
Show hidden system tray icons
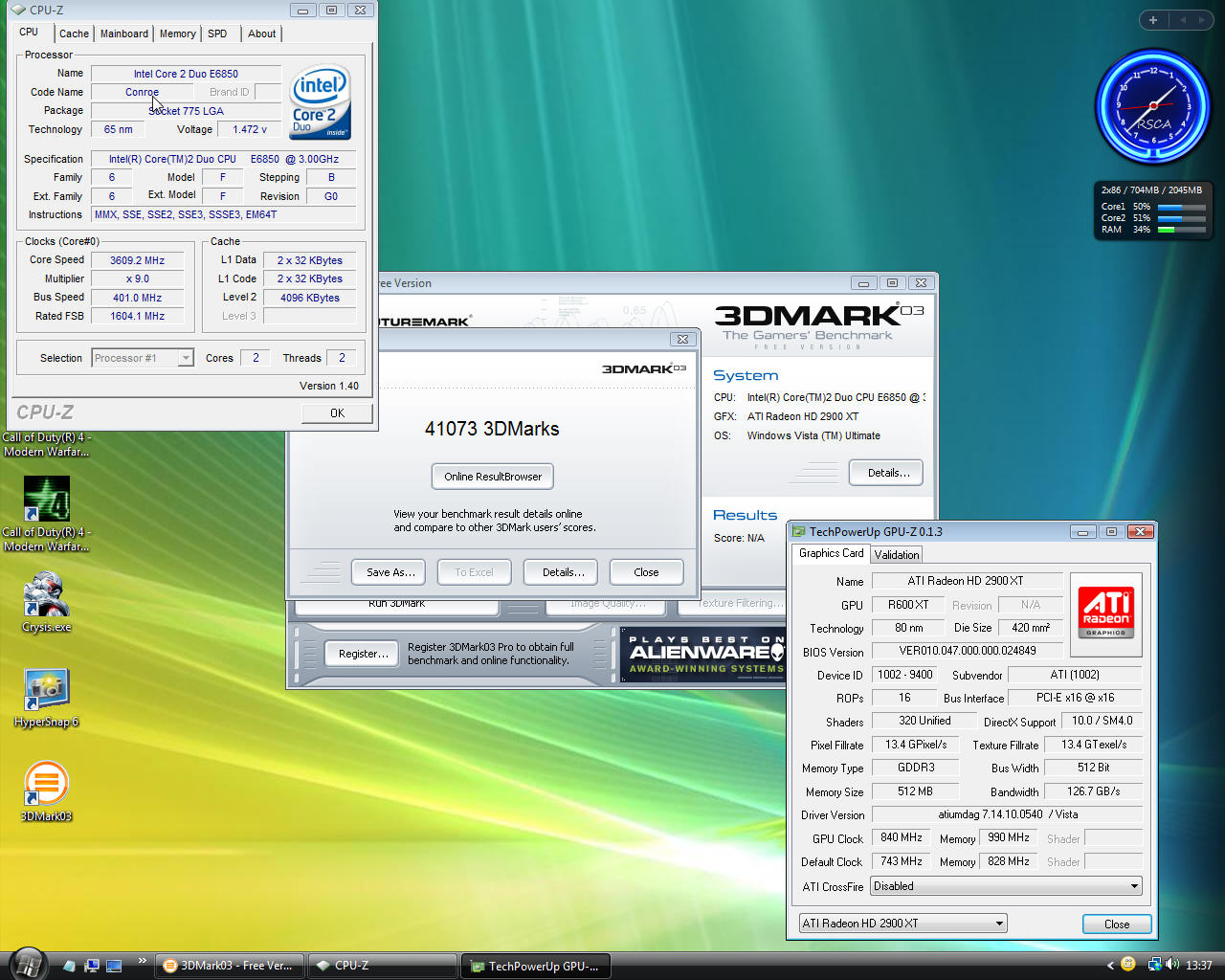coord(1110,966)
